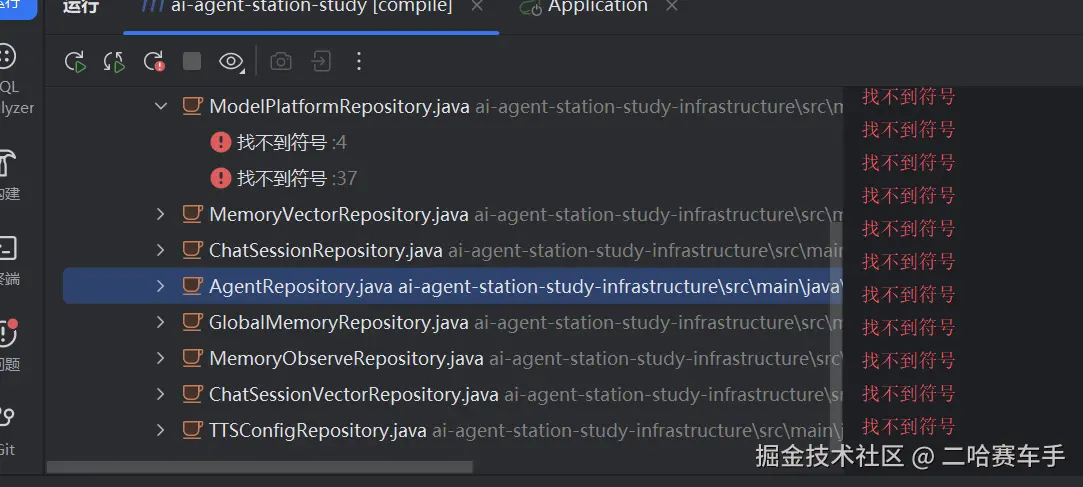Select MemoryVectorRepository.java row
1083x487 pixels.
coord(452,214)
